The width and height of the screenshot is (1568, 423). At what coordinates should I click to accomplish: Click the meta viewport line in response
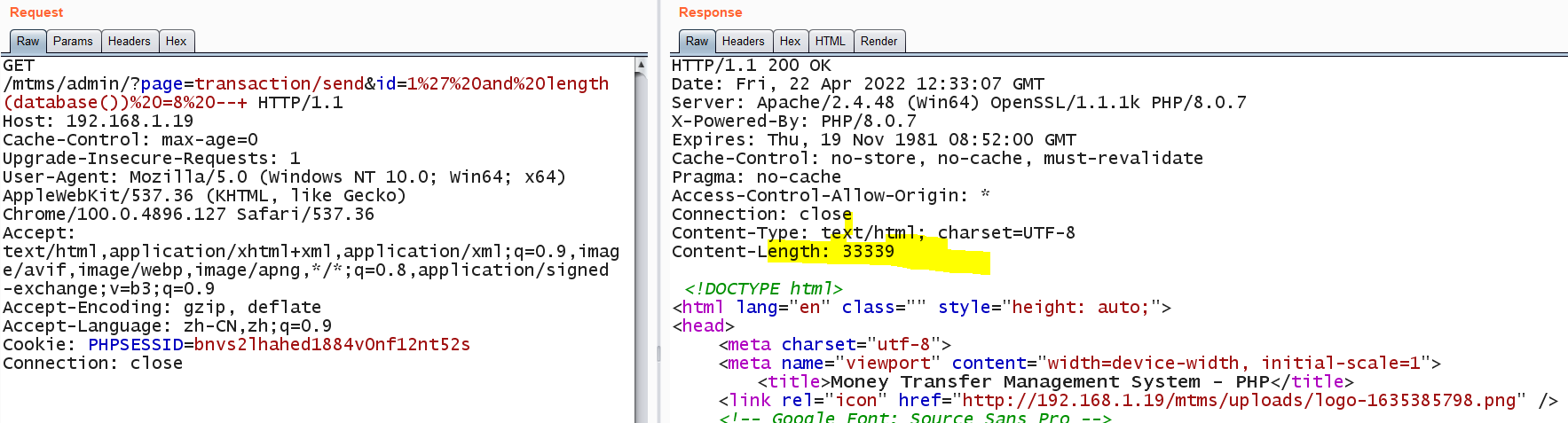tap(1080, 364)
